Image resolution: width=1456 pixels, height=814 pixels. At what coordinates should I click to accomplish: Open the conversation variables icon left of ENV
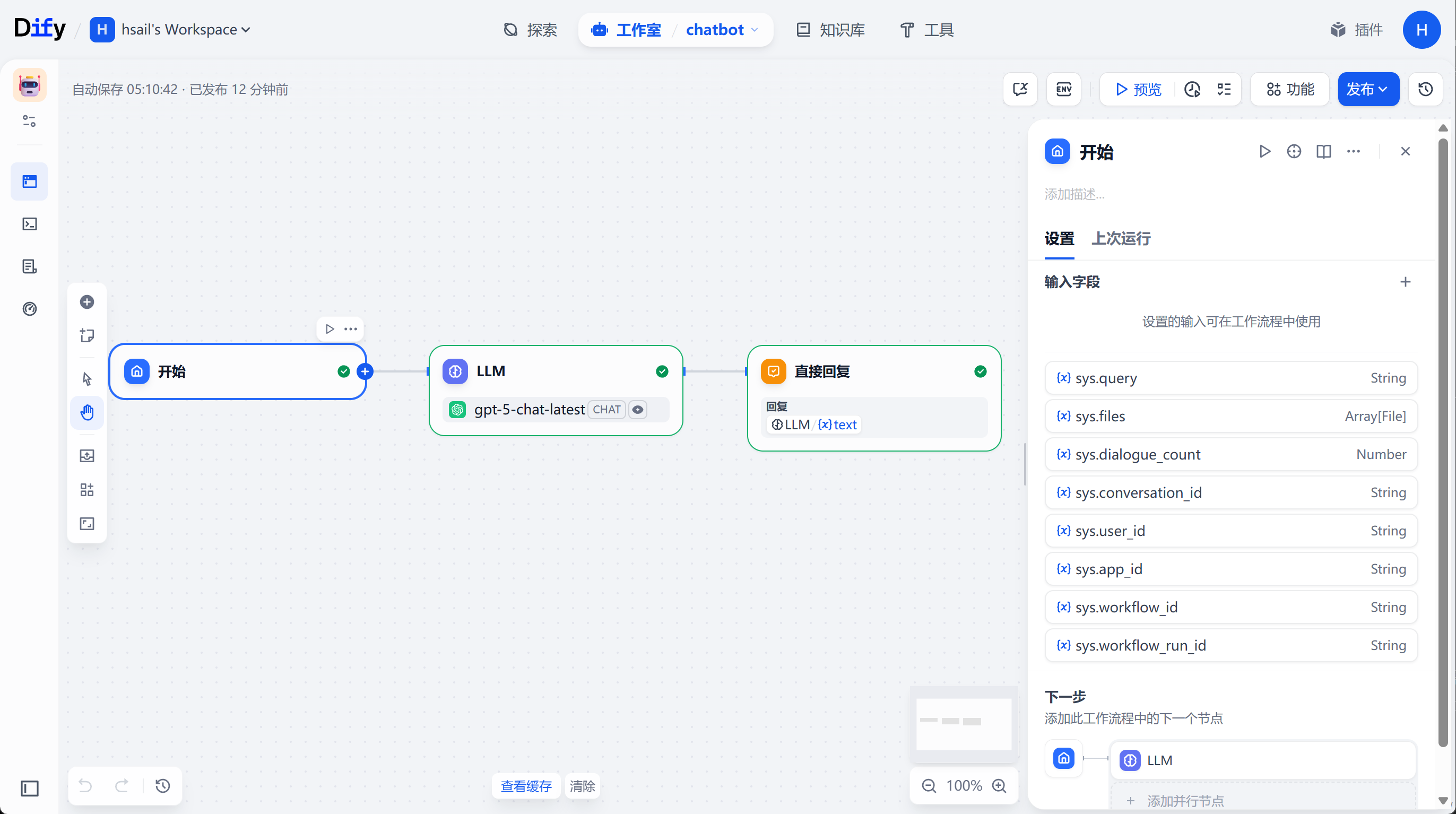coord(1020,89)
